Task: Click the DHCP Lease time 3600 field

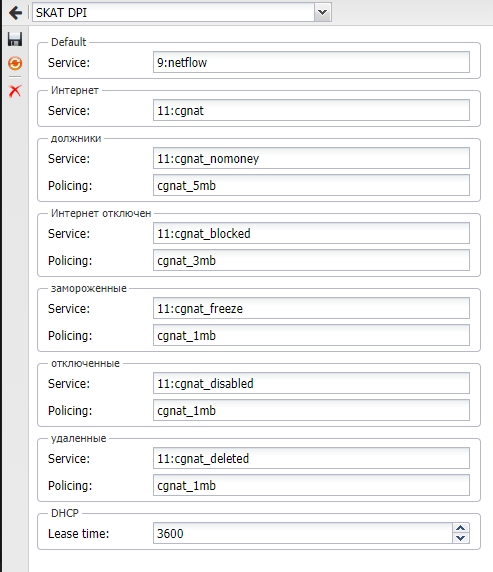Action: coord(303,533)
